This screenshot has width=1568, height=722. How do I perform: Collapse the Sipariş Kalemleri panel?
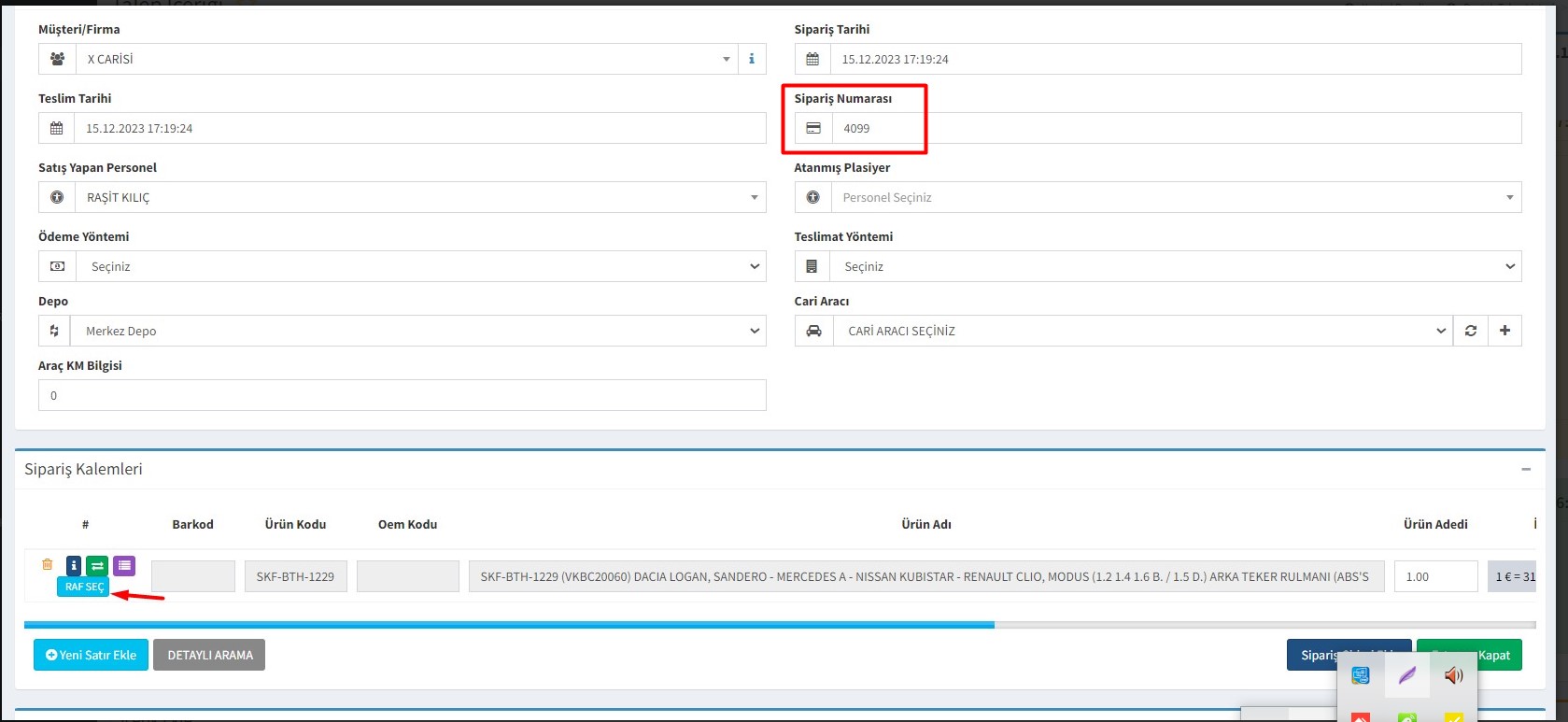coord(1526,469)
